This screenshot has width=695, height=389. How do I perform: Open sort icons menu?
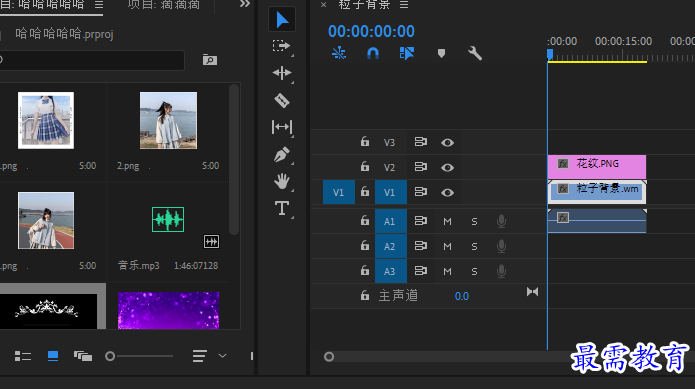pyautogui.click(x=199, y=356)
